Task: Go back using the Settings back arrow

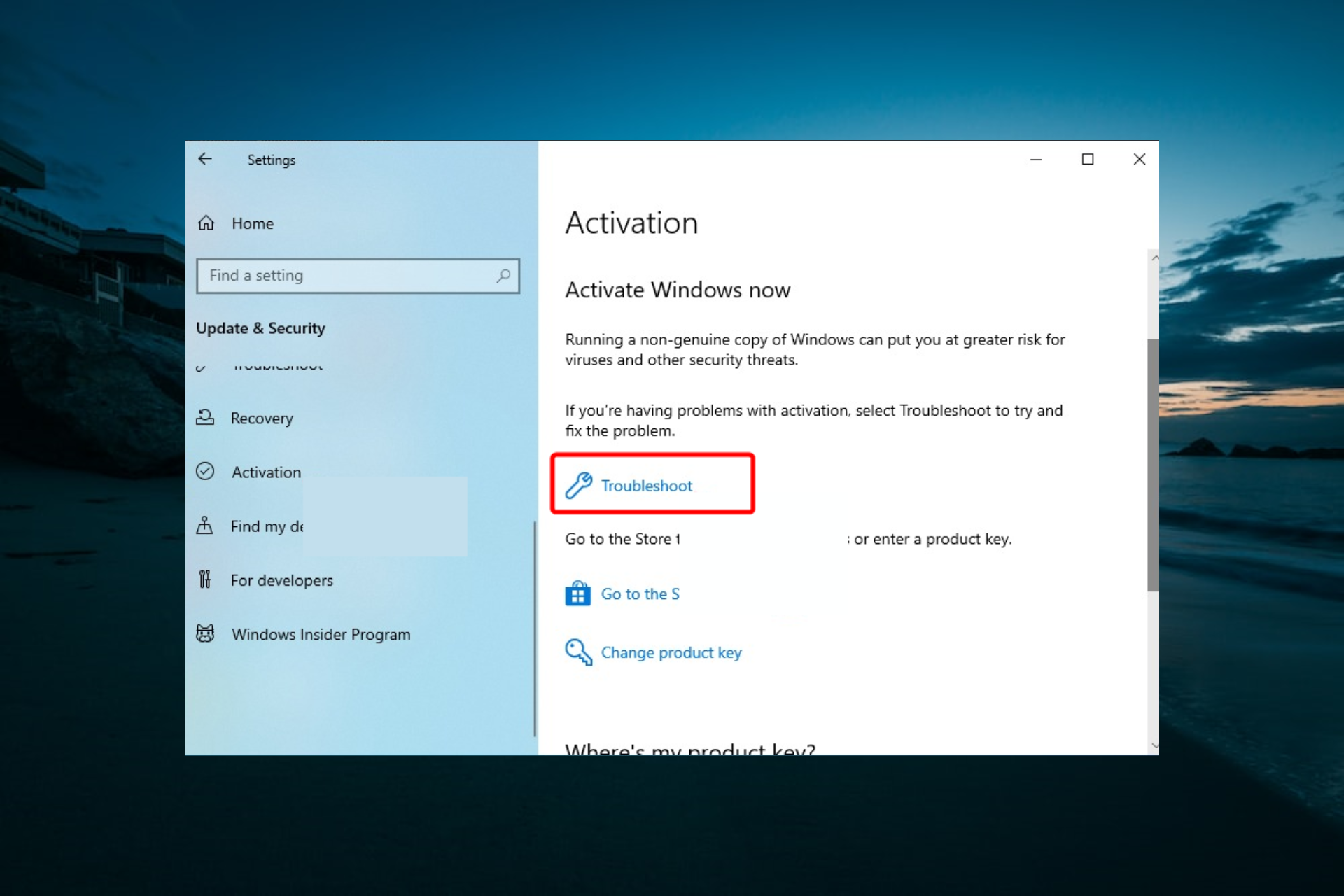Action: point(204,159)
